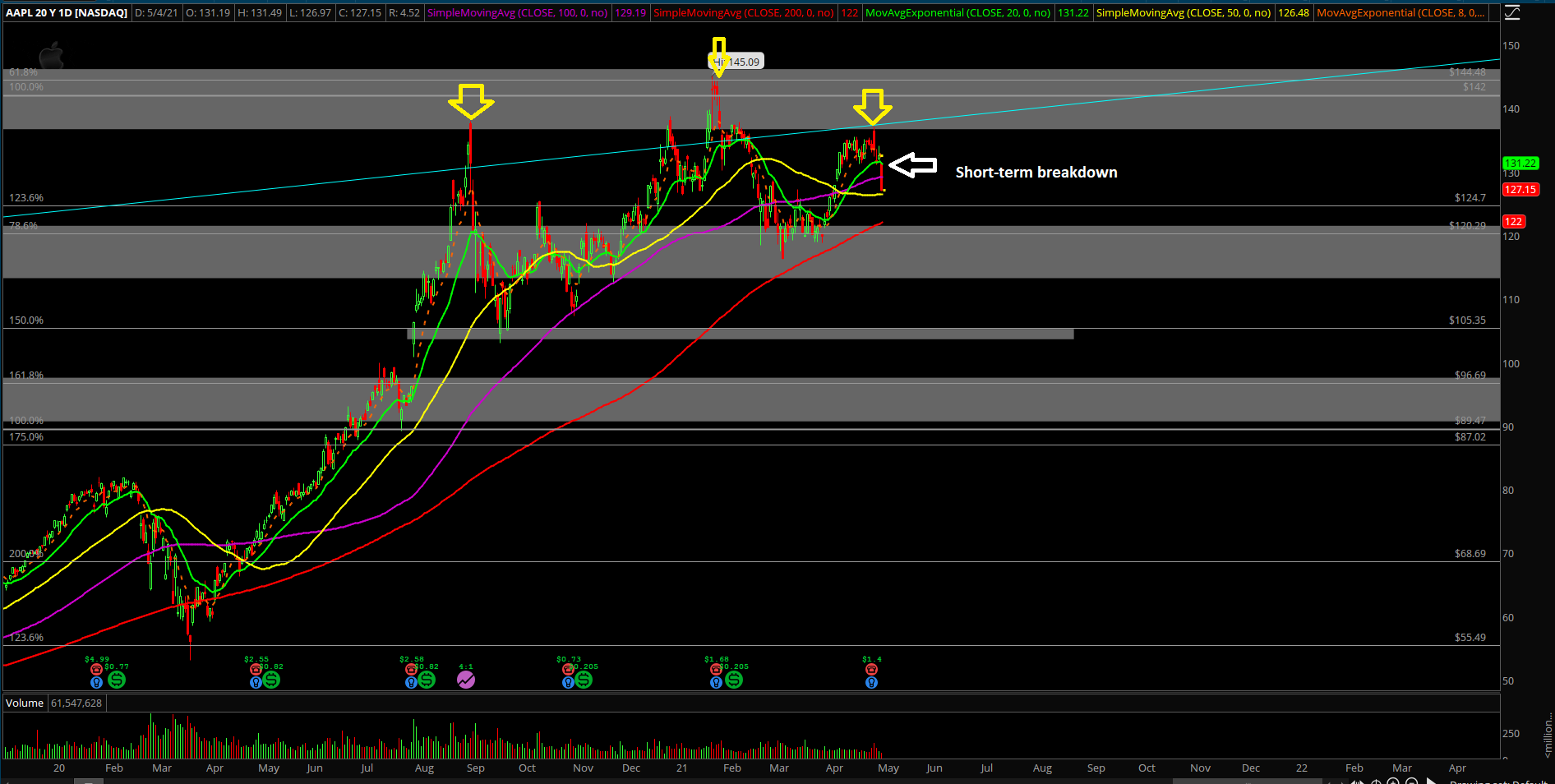
Task: Click the 22 year label on time axis
Action: [x=1302, y=768]
